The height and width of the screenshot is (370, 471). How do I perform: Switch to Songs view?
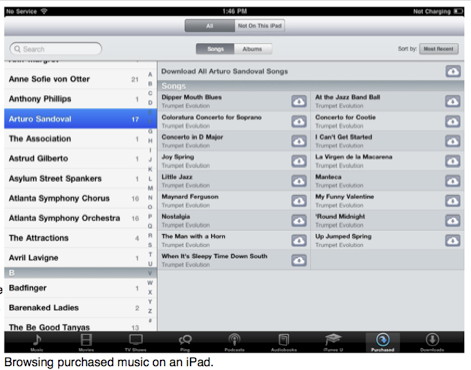[215, 49]
